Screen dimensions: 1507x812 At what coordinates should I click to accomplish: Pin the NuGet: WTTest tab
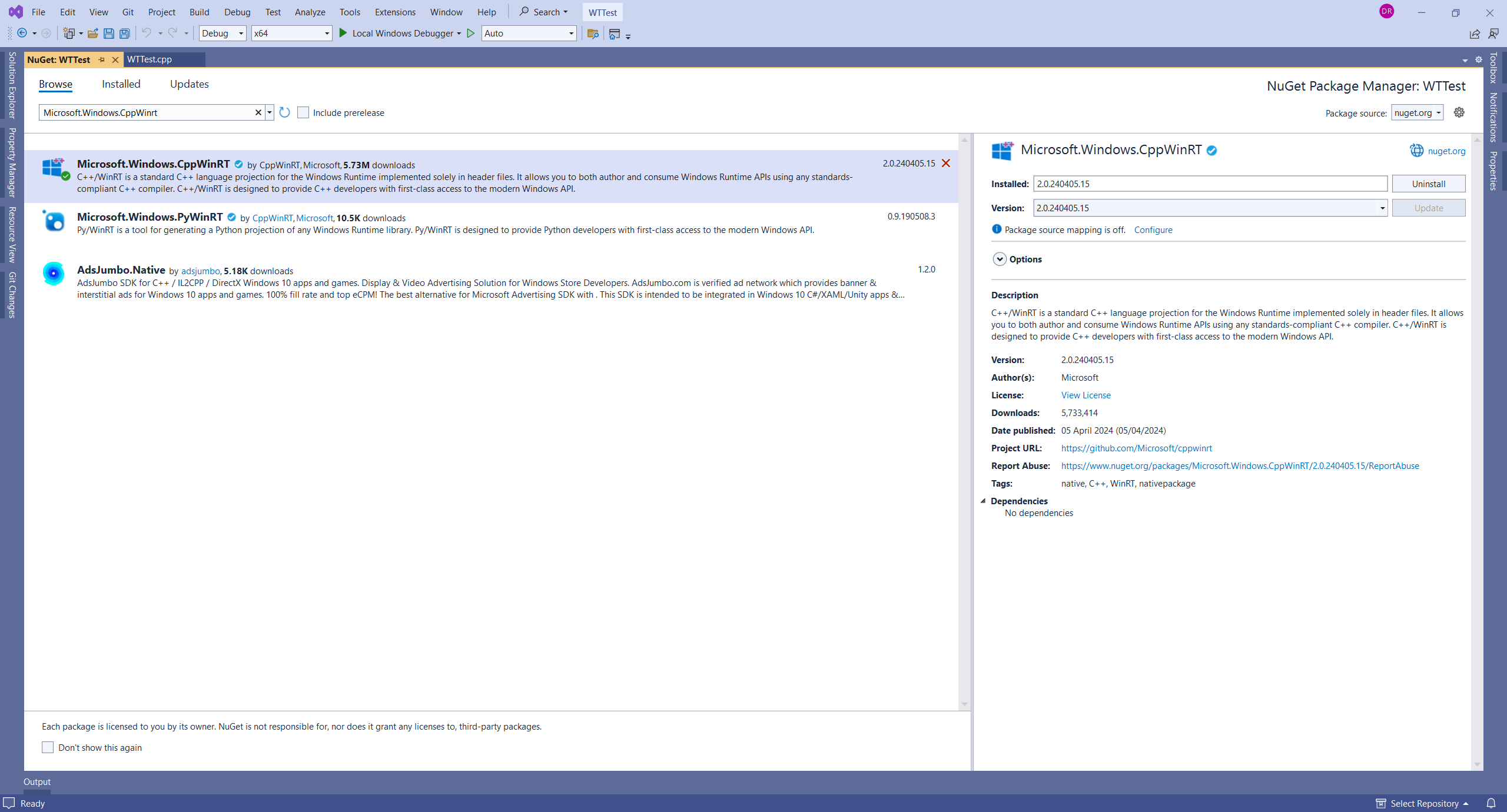click(x=102, y=59)
